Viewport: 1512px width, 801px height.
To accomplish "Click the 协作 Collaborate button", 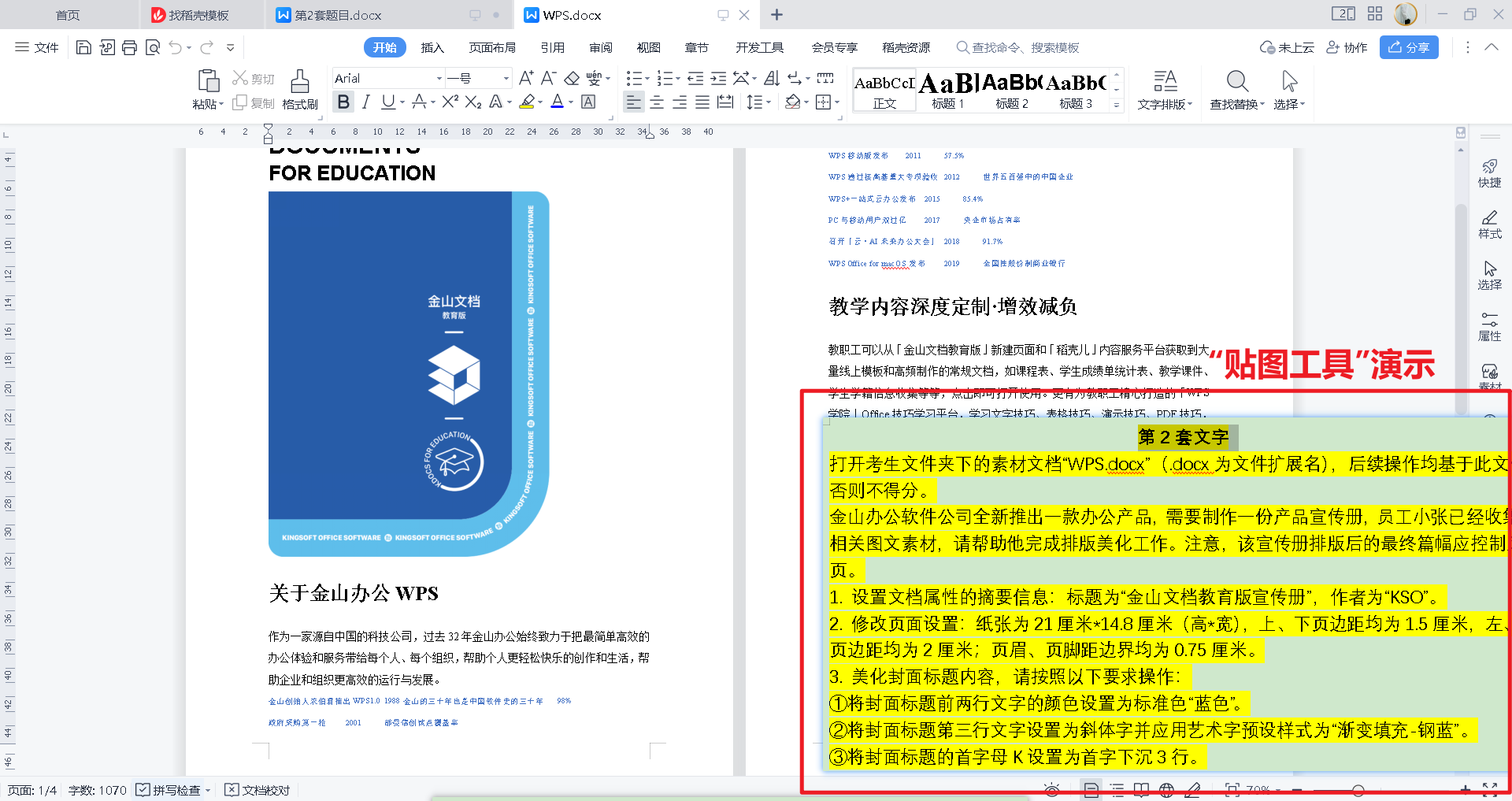I will [1347, 47].
